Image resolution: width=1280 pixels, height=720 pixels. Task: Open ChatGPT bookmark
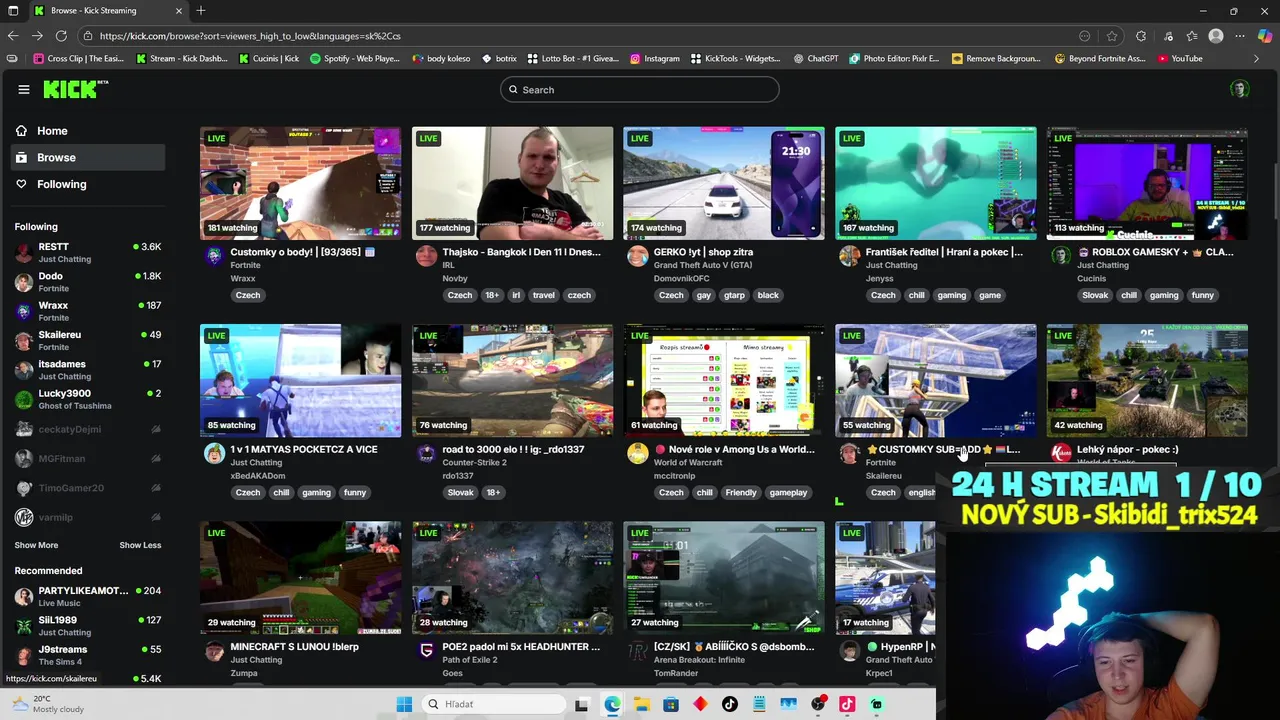(x=815, y=59)
